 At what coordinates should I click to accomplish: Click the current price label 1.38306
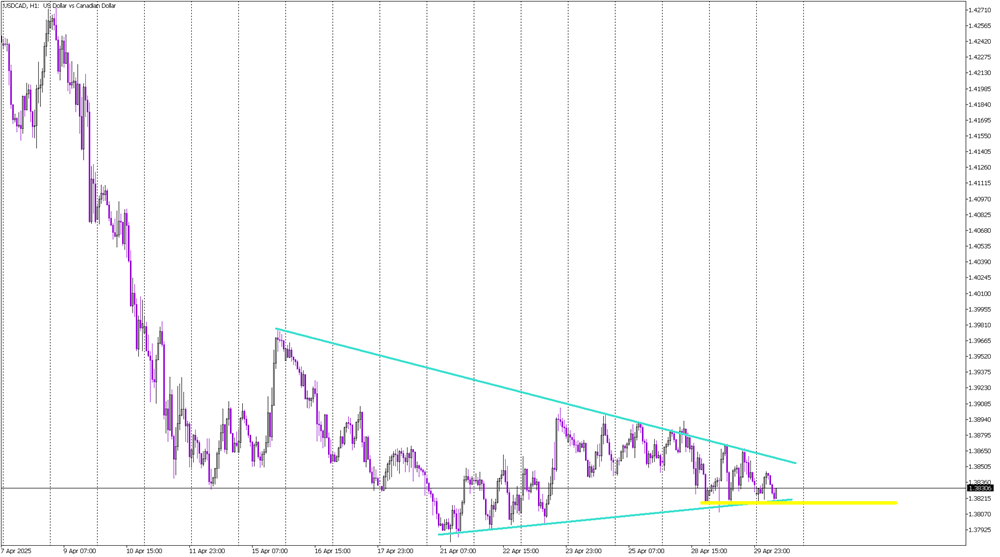(x=980, y=488)
